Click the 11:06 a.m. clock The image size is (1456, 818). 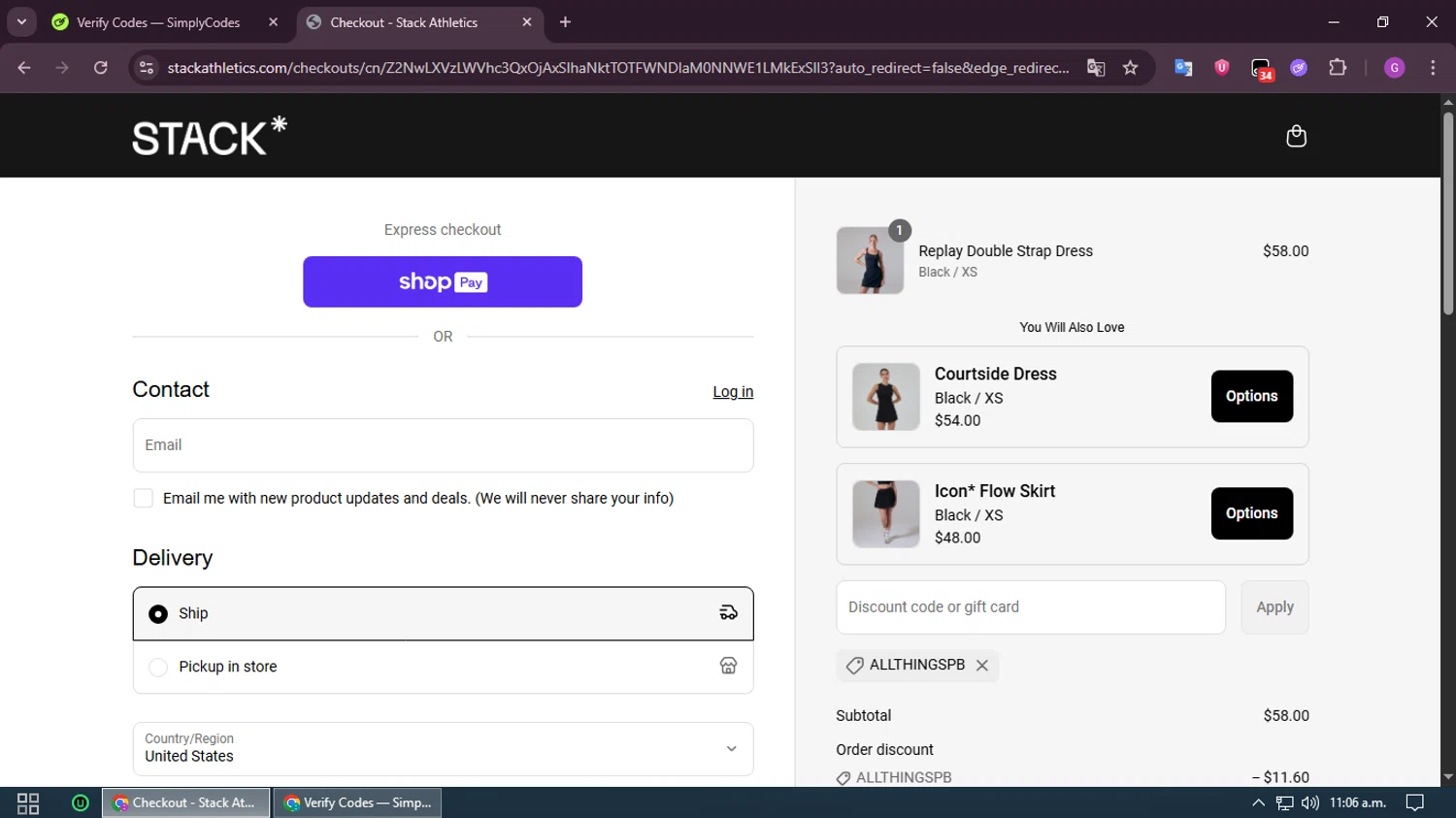[1357, 802]
